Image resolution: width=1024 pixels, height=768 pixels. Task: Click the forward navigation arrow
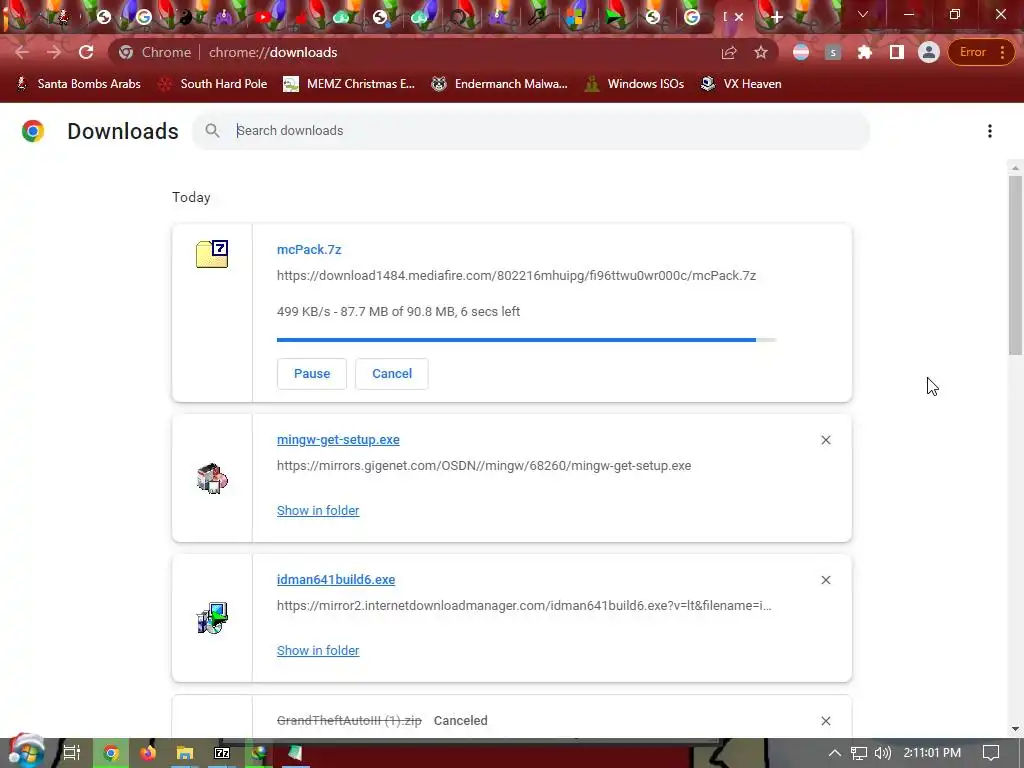pyautogui.click(x=54, y=52)
